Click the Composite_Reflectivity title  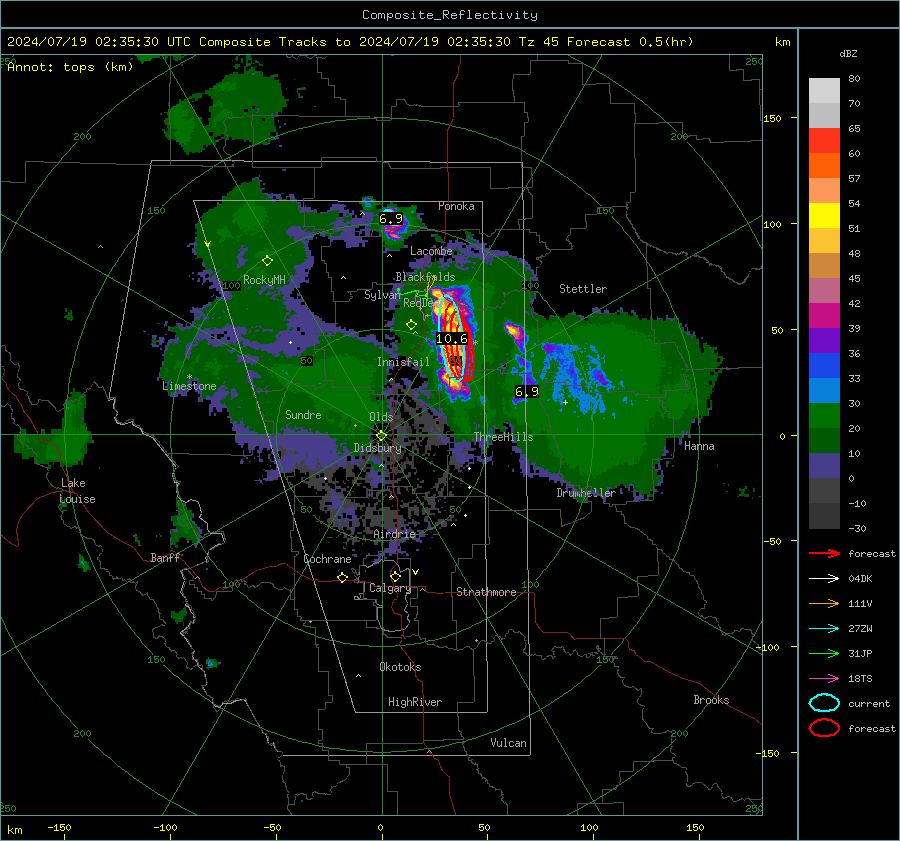[x=450, y=15]
